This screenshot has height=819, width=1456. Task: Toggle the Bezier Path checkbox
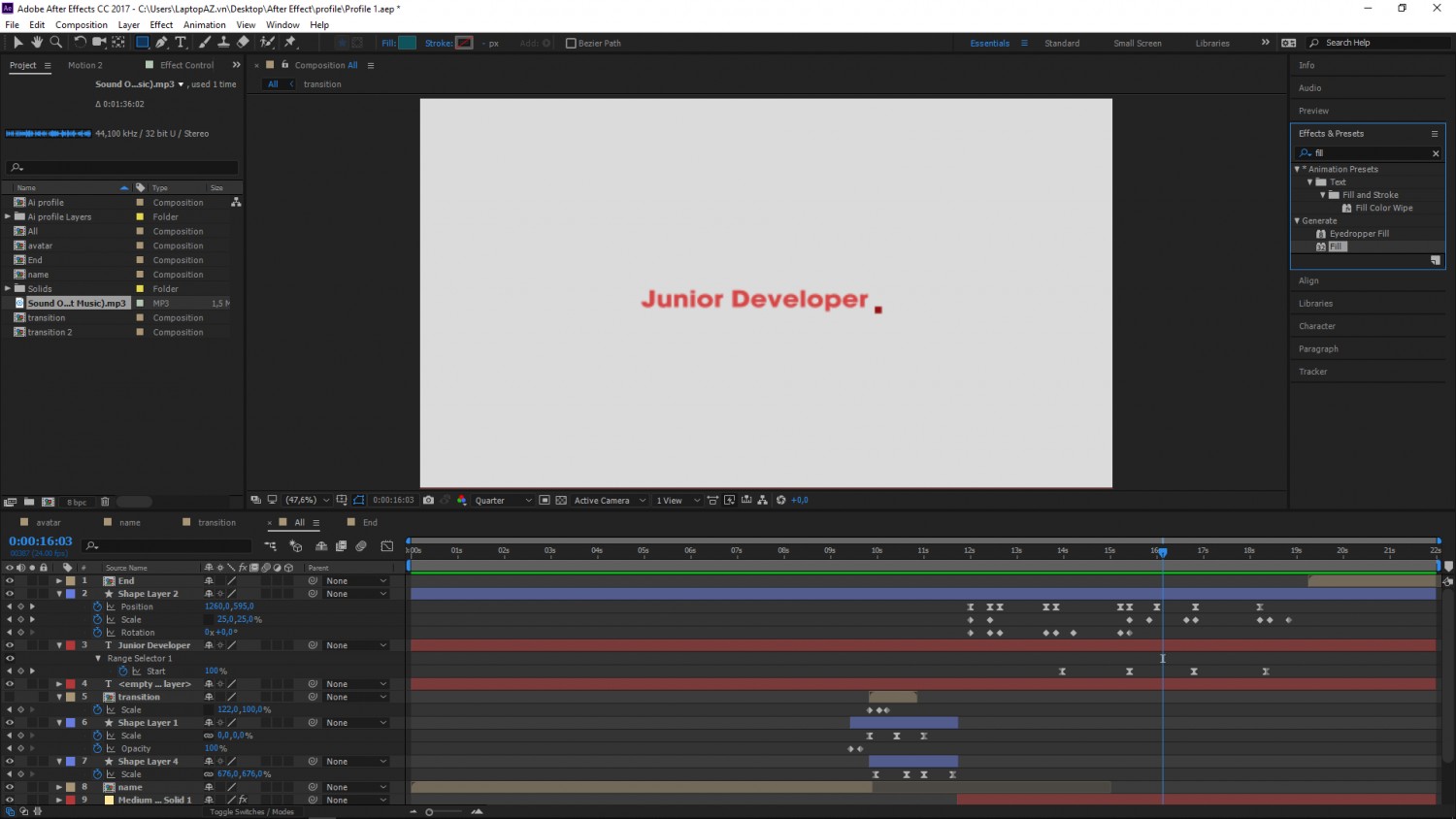571,43
